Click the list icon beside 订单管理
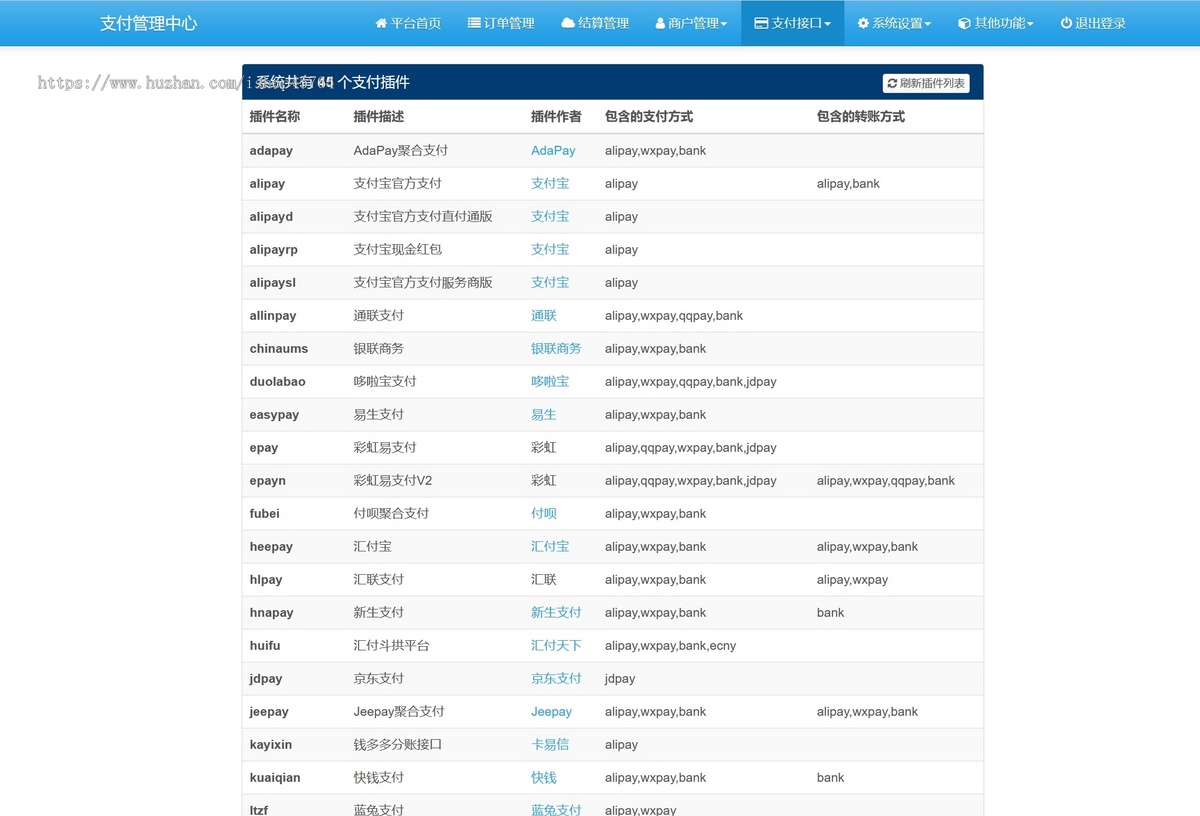1200x816 pixels. [474, 23]
